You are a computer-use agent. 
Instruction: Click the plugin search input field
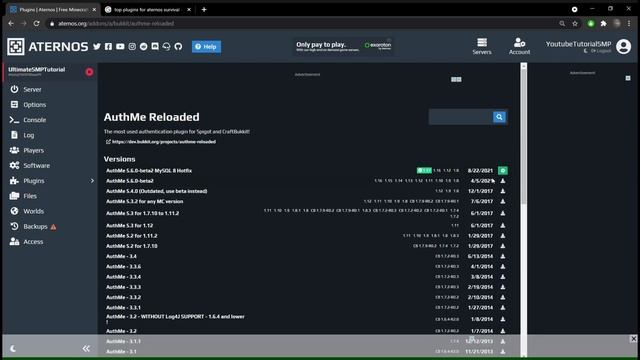point(460,117)
